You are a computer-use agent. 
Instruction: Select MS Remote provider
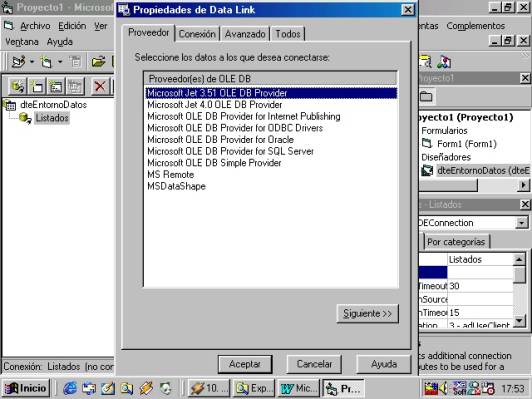point(171,174)
